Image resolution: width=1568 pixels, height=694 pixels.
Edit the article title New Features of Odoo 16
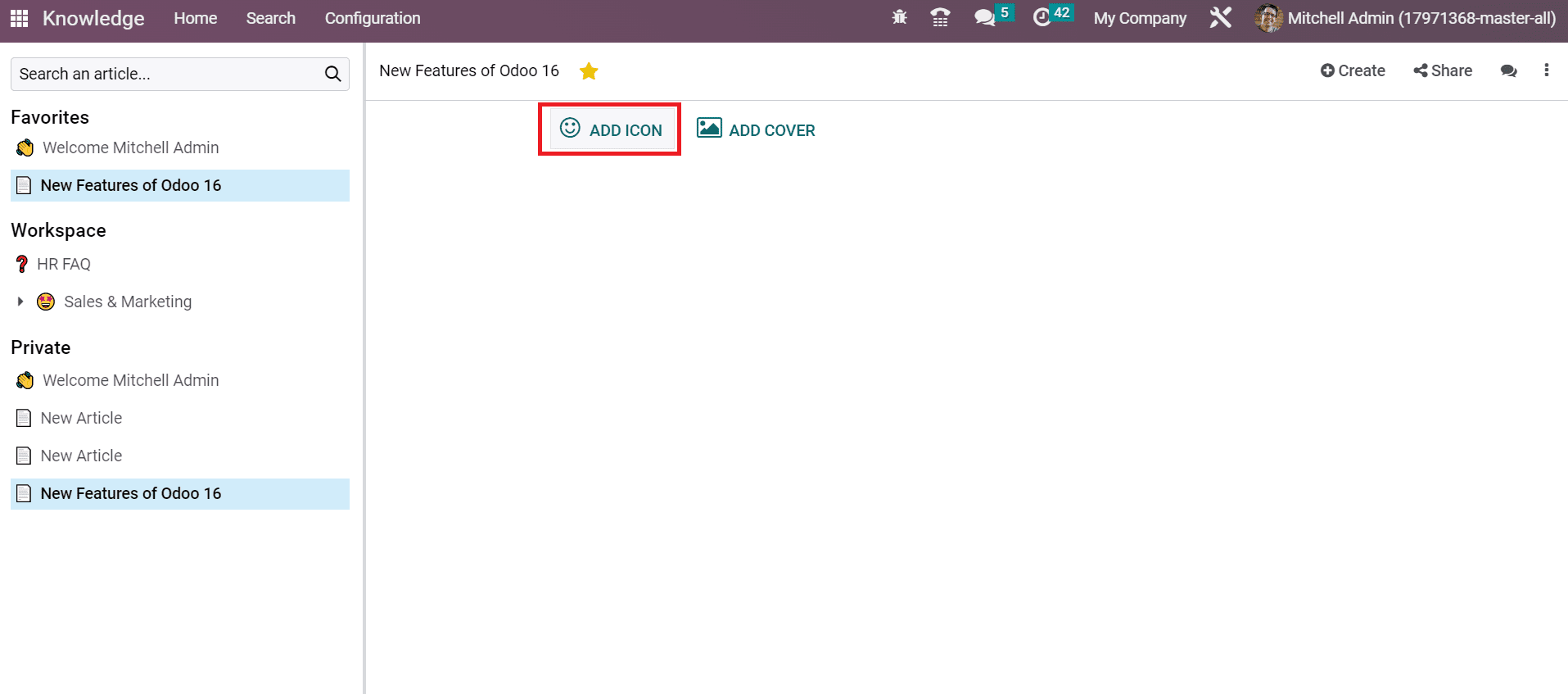click(x=469, y=70)
